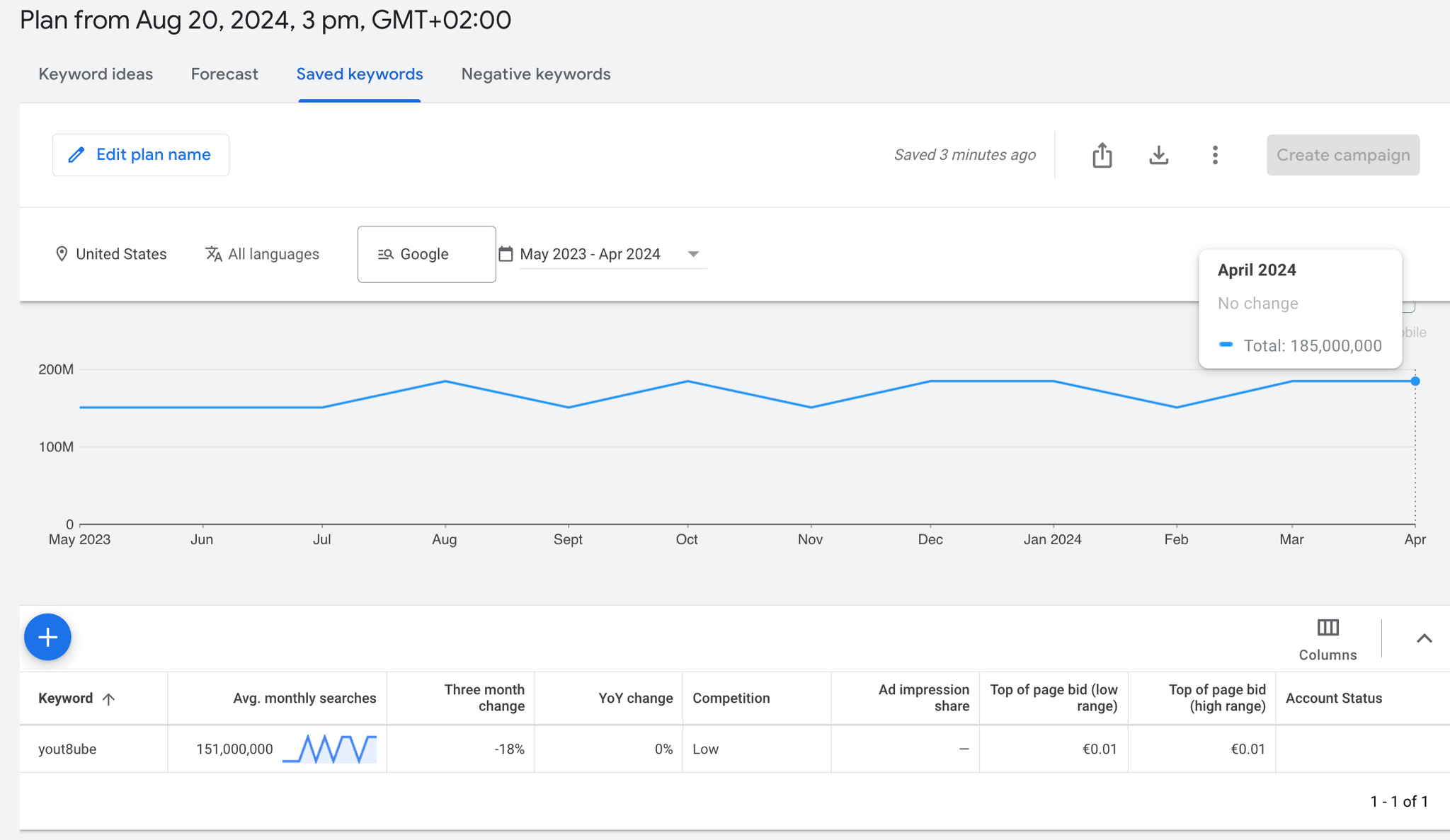Click the pencil icon in Edit plan name
Screen dimensions: 1450x840
[76, 155]
